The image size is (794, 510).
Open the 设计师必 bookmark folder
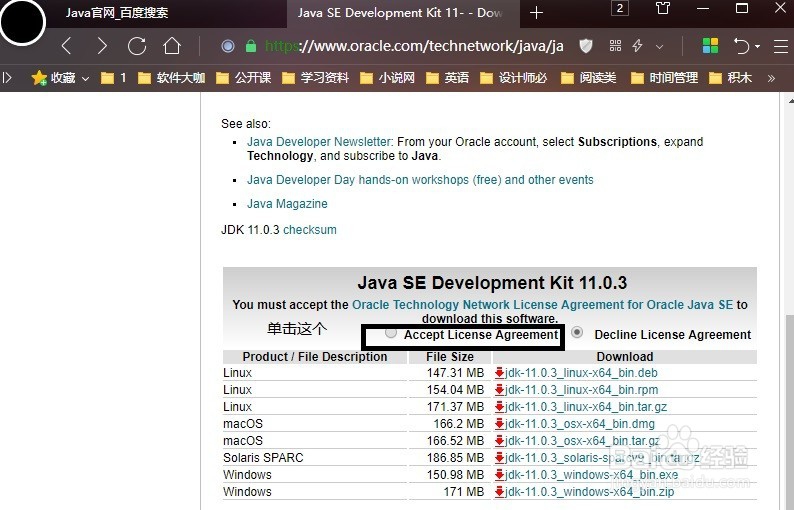513,77
